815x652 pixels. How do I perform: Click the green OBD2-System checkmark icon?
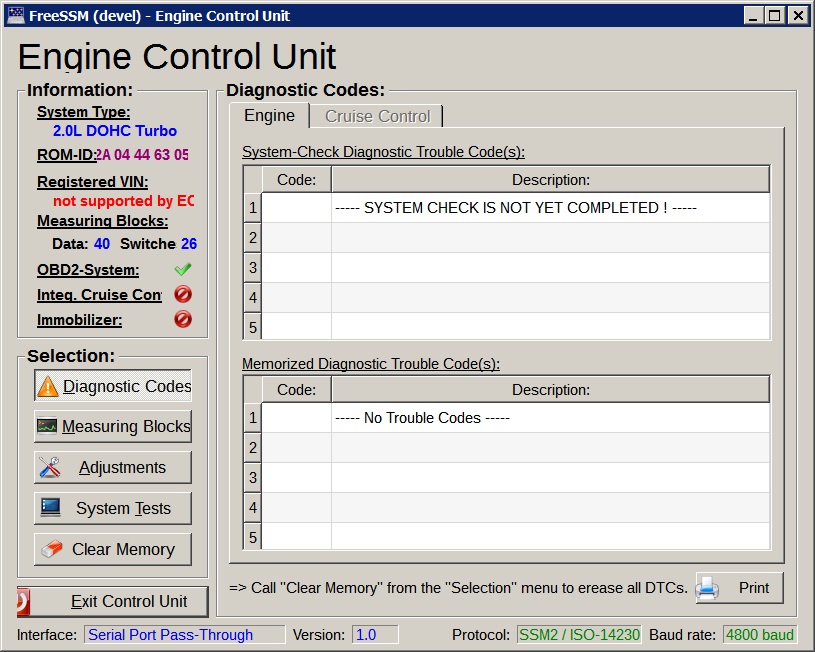click(182, 270)
